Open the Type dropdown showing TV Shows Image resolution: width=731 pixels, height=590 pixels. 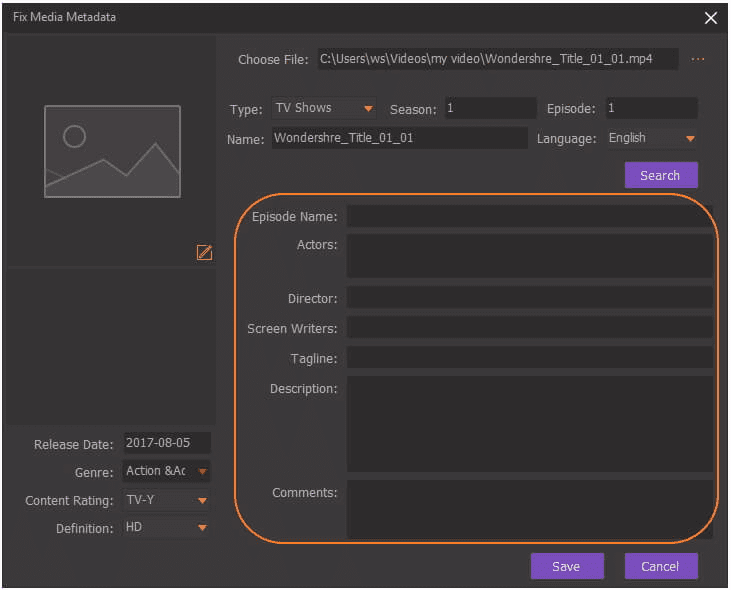(324, 108)
